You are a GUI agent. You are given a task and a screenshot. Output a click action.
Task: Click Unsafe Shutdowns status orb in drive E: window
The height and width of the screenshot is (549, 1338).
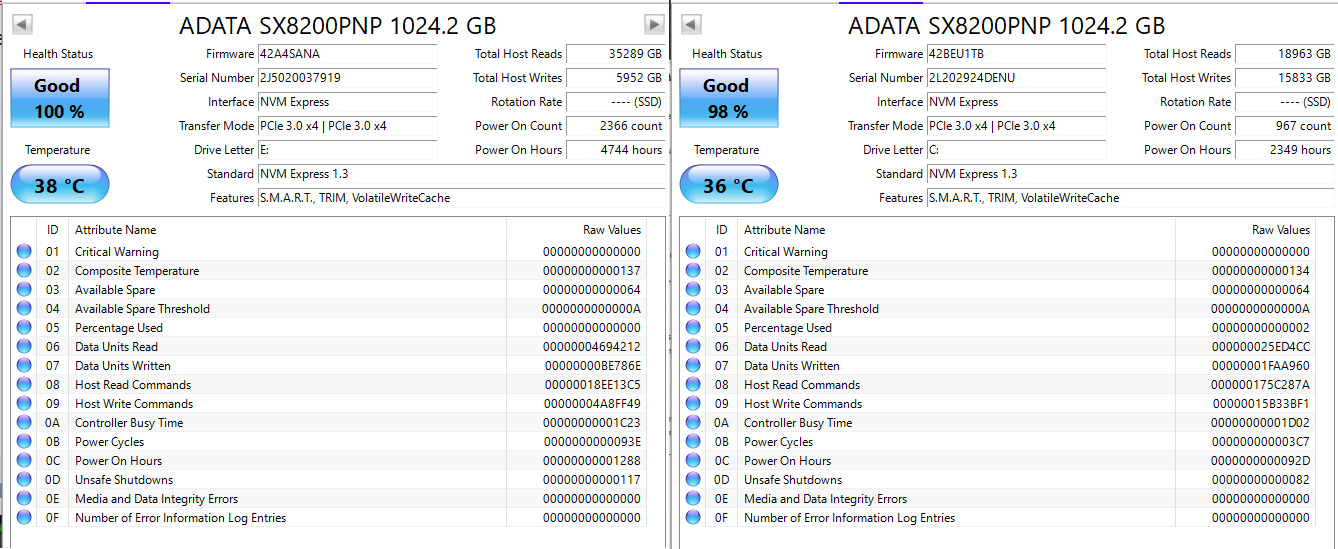coord(24,480)
